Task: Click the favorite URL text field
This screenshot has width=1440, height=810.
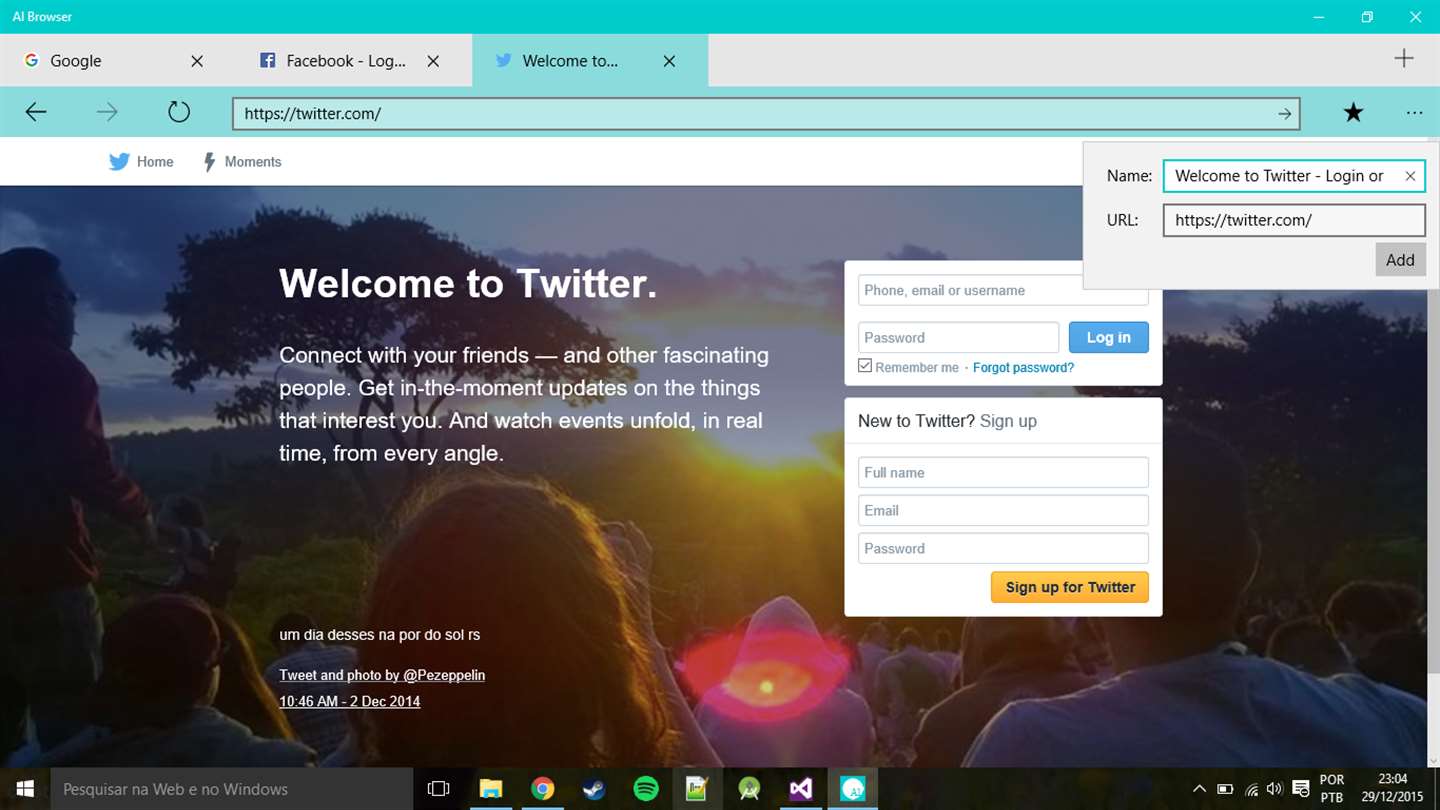Action: 1294,220
